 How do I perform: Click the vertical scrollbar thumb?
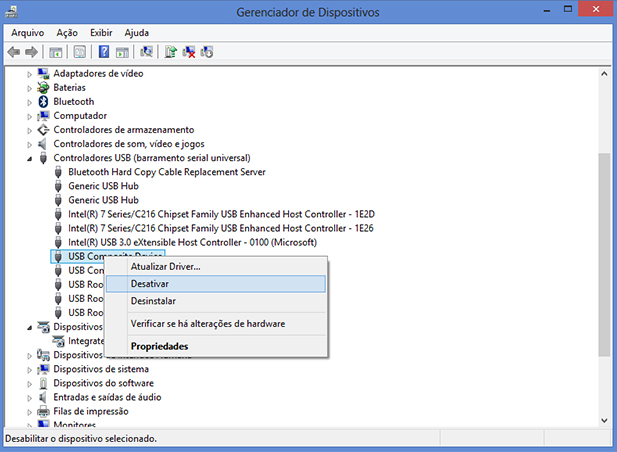pyautogui.click(x=604, y=255)
